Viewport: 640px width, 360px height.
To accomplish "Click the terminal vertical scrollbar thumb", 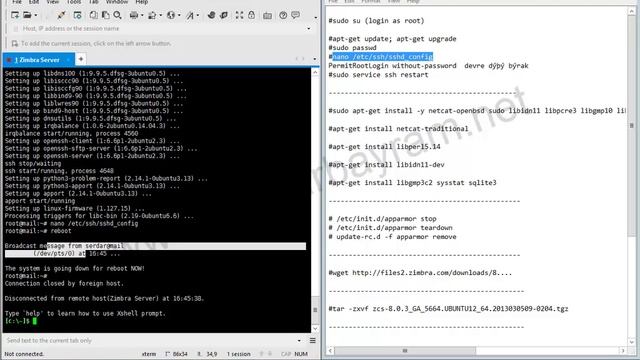I will [315, 310].
